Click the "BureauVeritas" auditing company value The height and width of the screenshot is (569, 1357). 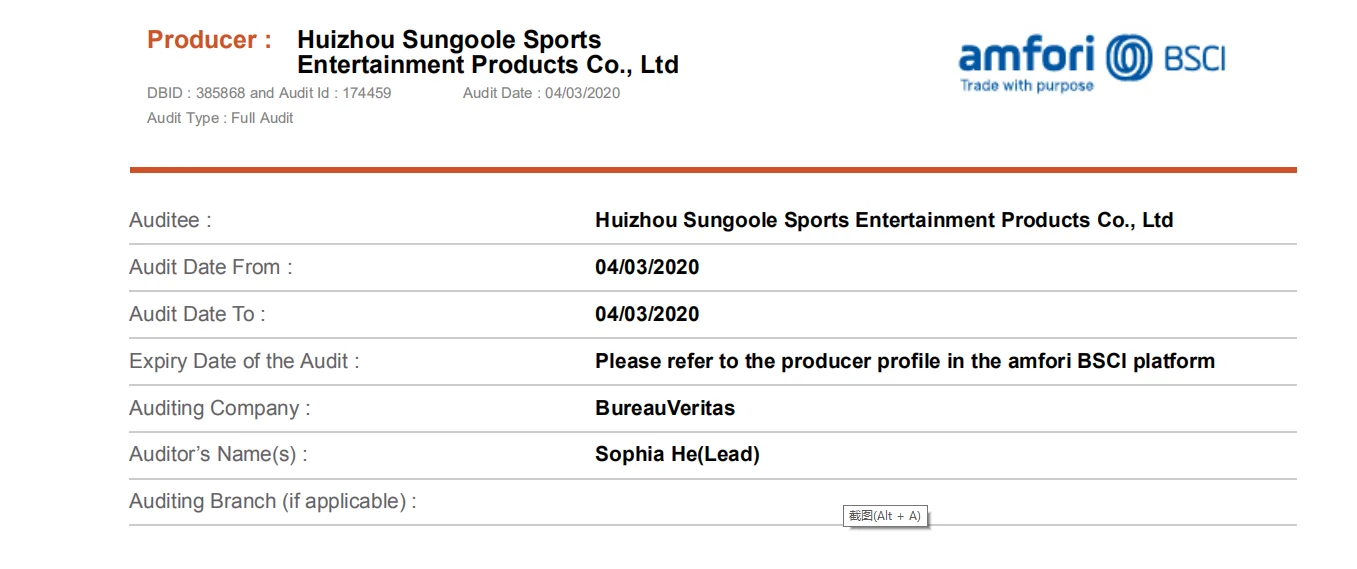point(664,408)
